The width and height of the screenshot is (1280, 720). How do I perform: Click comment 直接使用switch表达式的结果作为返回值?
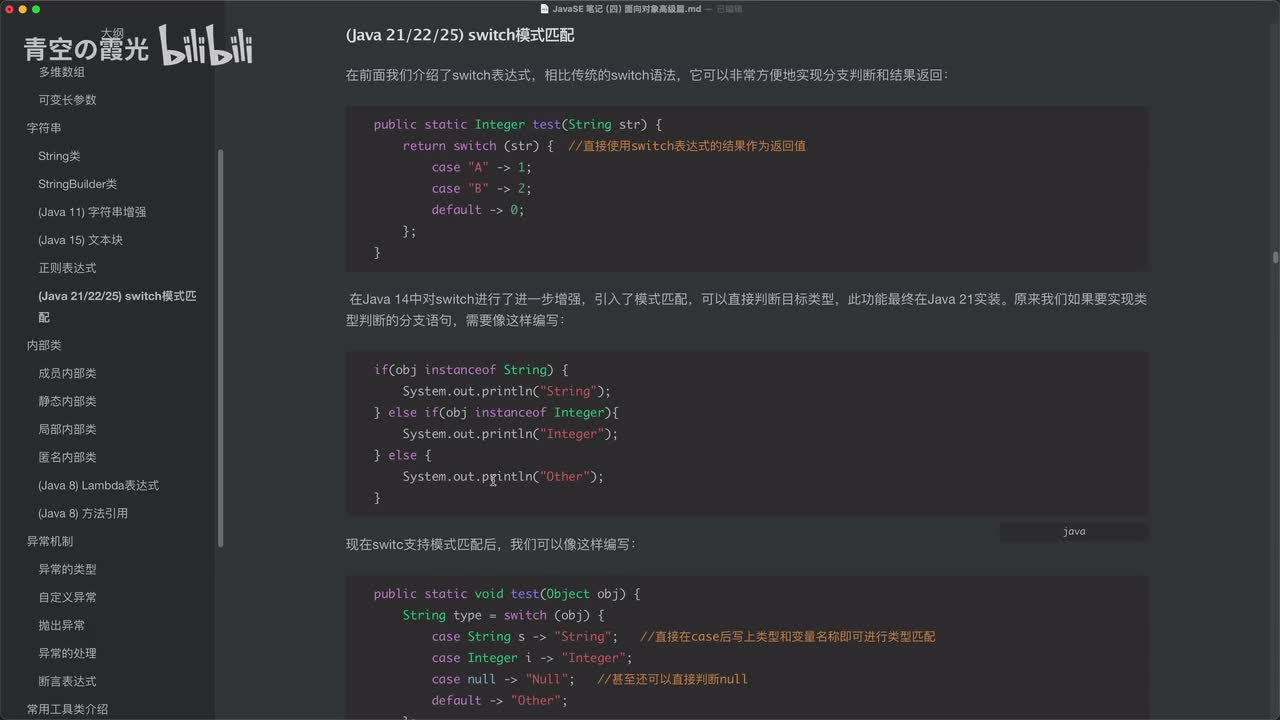[x=687, y=146]
